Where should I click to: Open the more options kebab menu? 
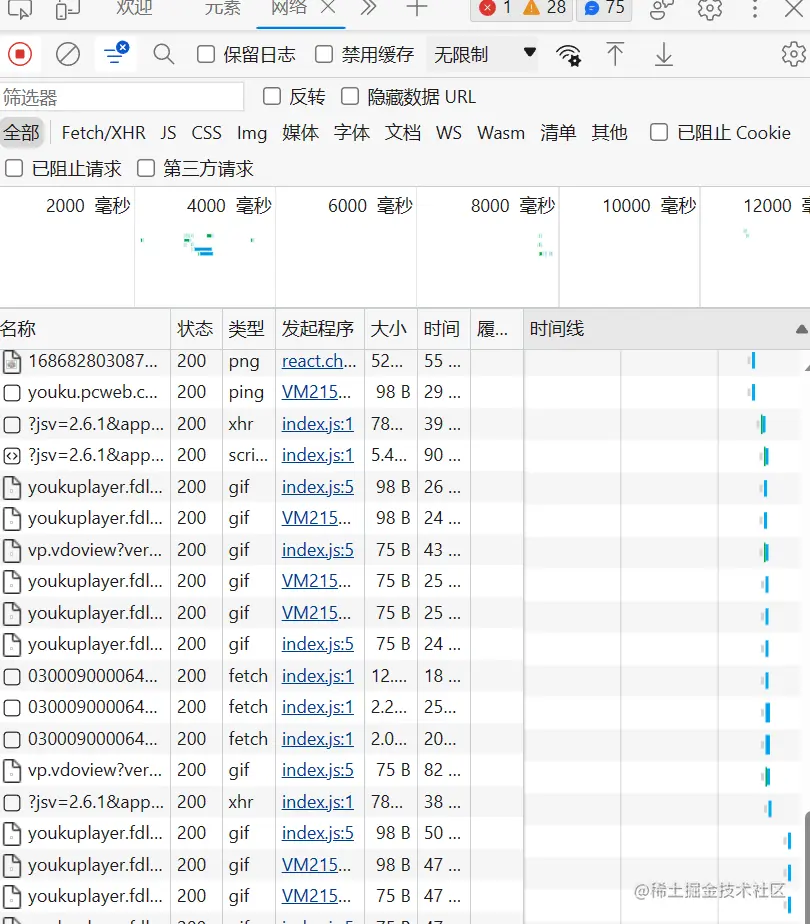[757, 12]
